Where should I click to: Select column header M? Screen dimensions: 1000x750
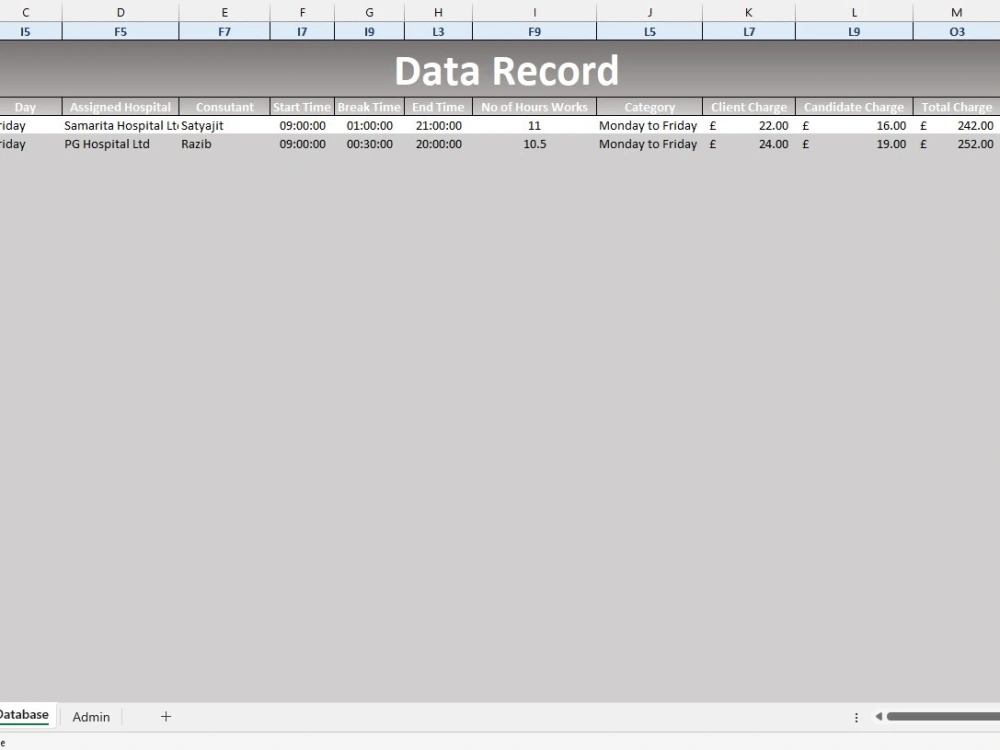(956, 12)
